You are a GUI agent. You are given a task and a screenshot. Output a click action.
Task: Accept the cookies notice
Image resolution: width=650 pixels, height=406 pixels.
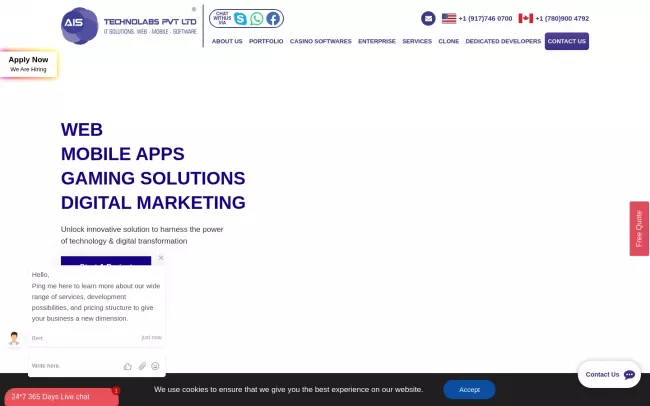(x=469, y=389)
